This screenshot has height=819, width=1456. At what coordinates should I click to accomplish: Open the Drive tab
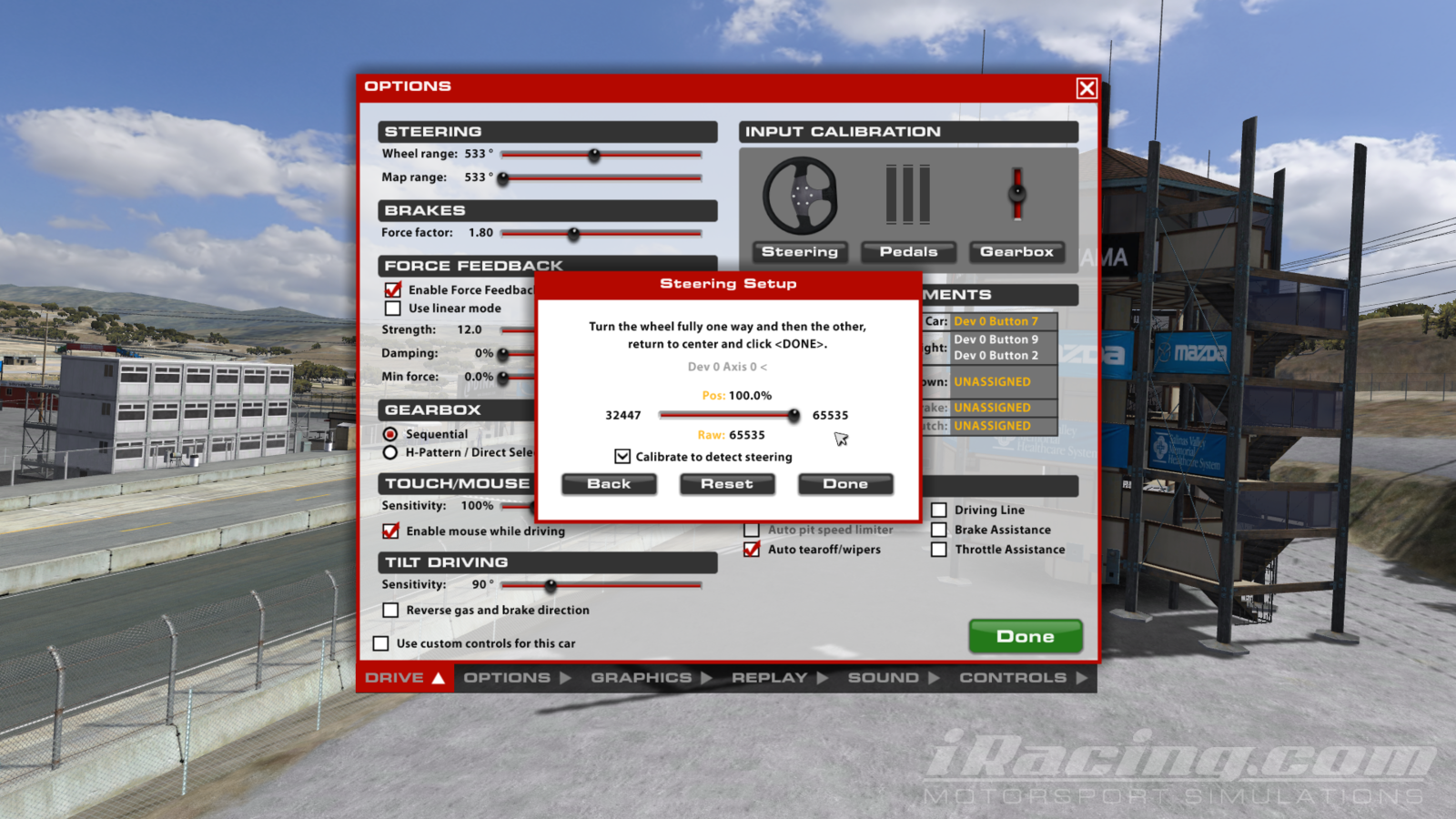(405, 678)
